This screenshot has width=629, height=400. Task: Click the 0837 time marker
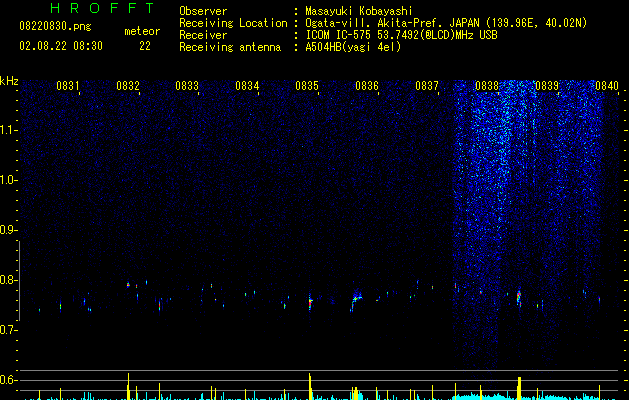[x=427, y=86]
